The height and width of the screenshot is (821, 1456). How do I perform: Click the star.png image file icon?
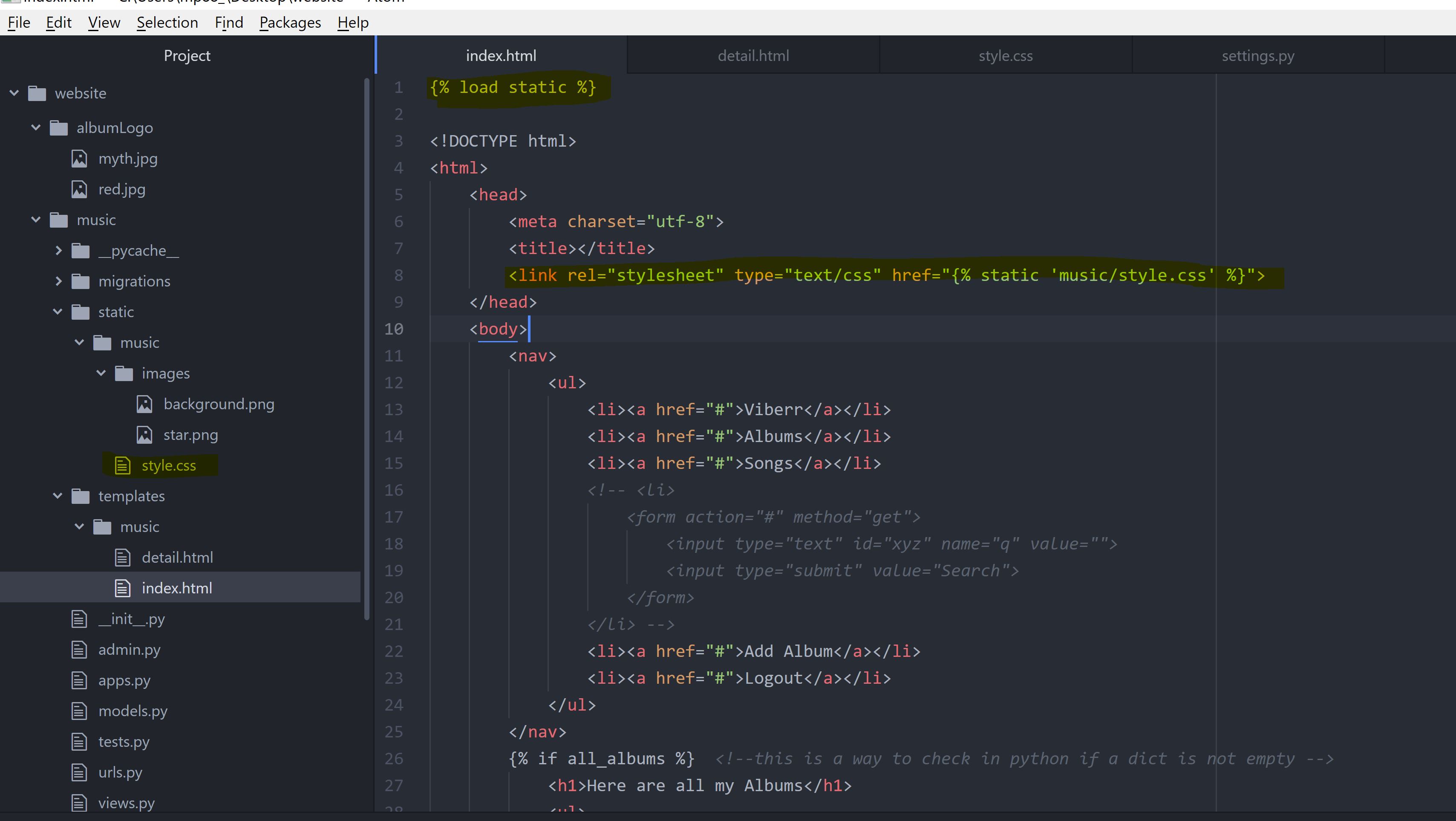[144, 435]
